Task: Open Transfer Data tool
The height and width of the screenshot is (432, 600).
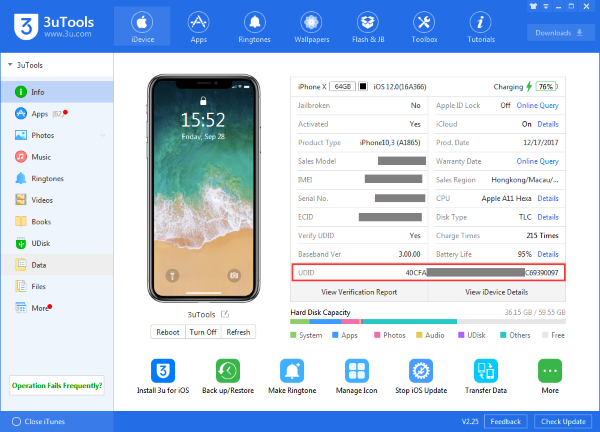Action: (485, 375)
